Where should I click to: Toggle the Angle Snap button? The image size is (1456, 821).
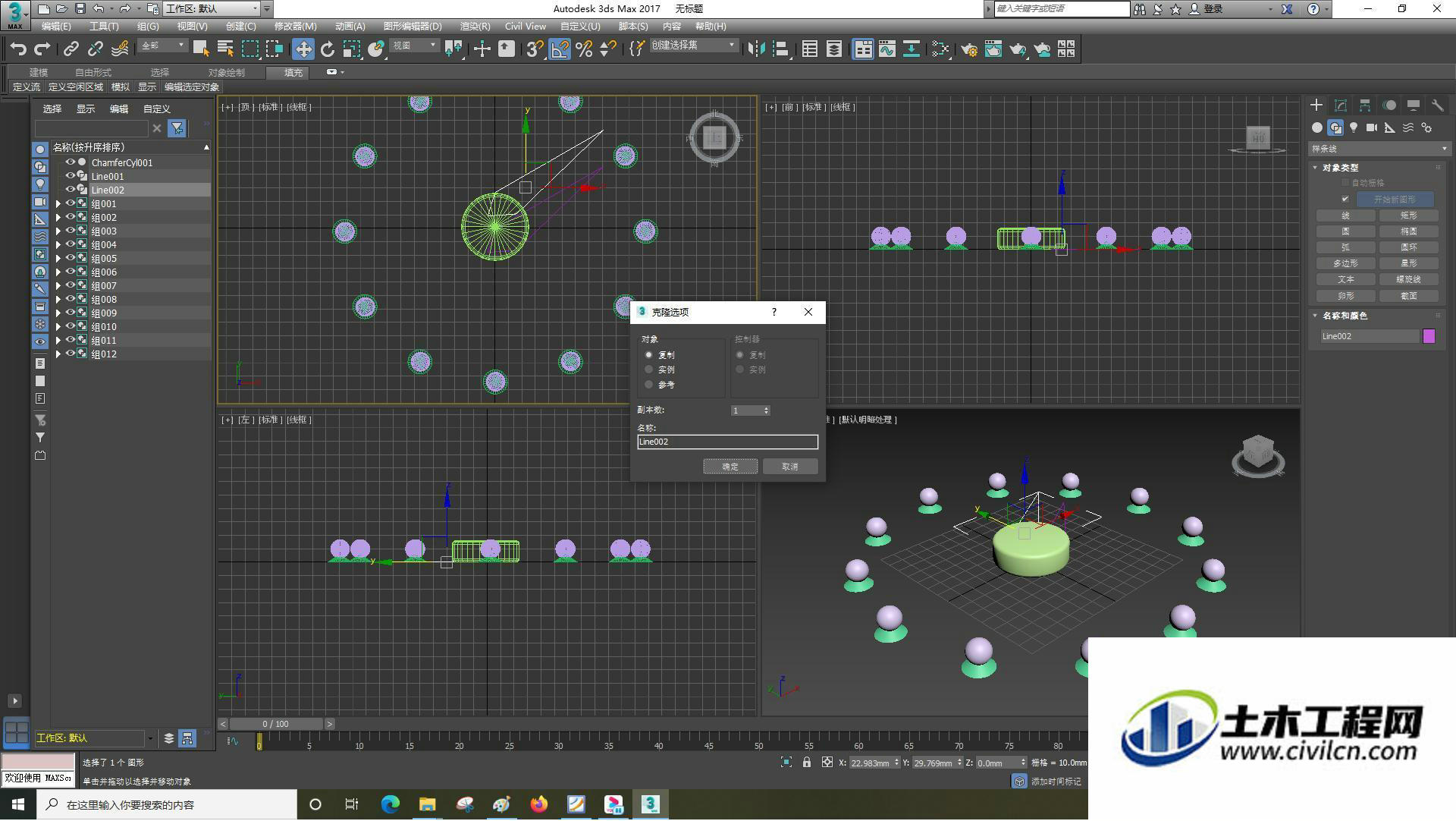coord(560,49)
